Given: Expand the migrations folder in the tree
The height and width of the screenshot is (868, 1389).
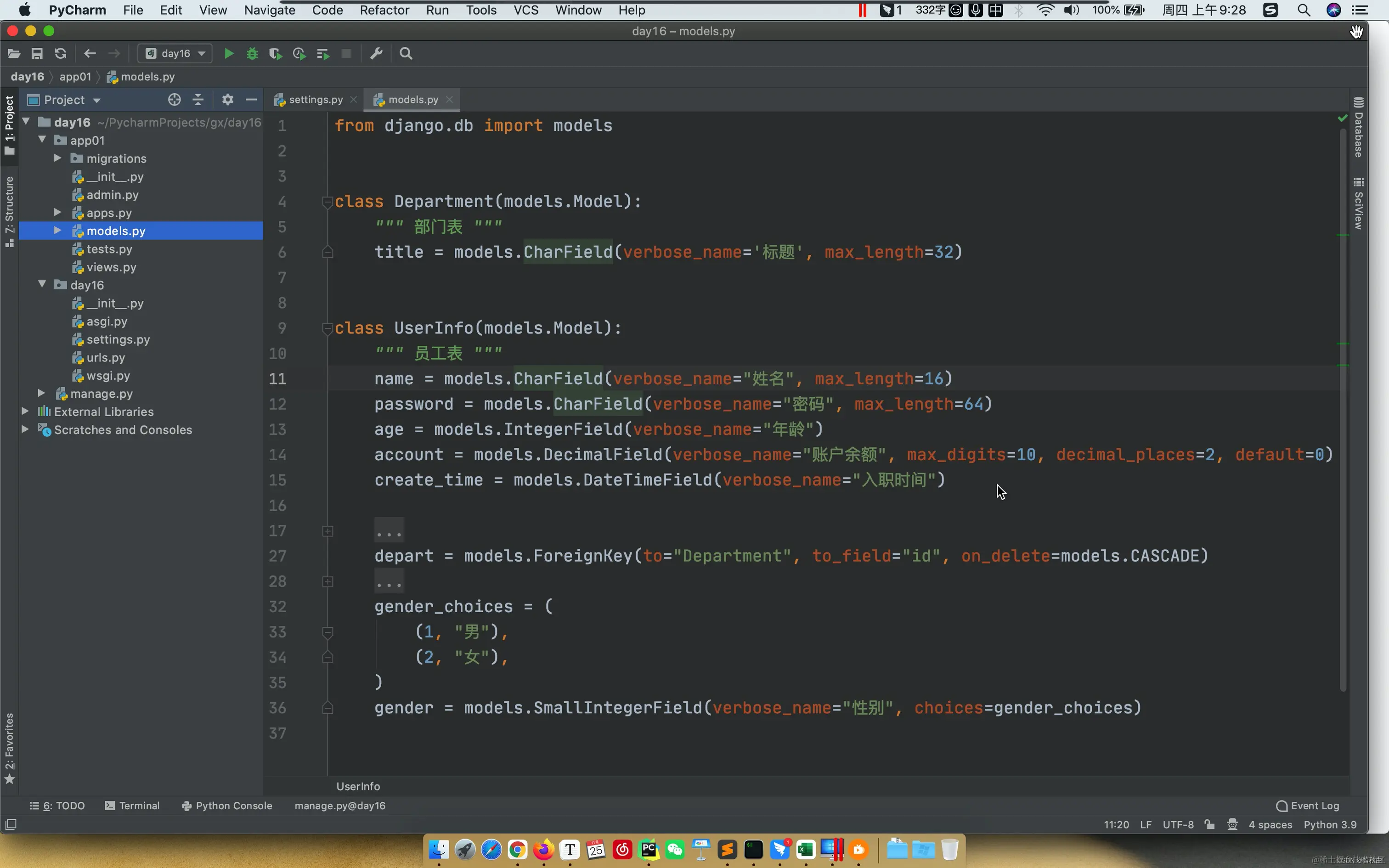Looking at the screenshot, I should click(58, 158).
